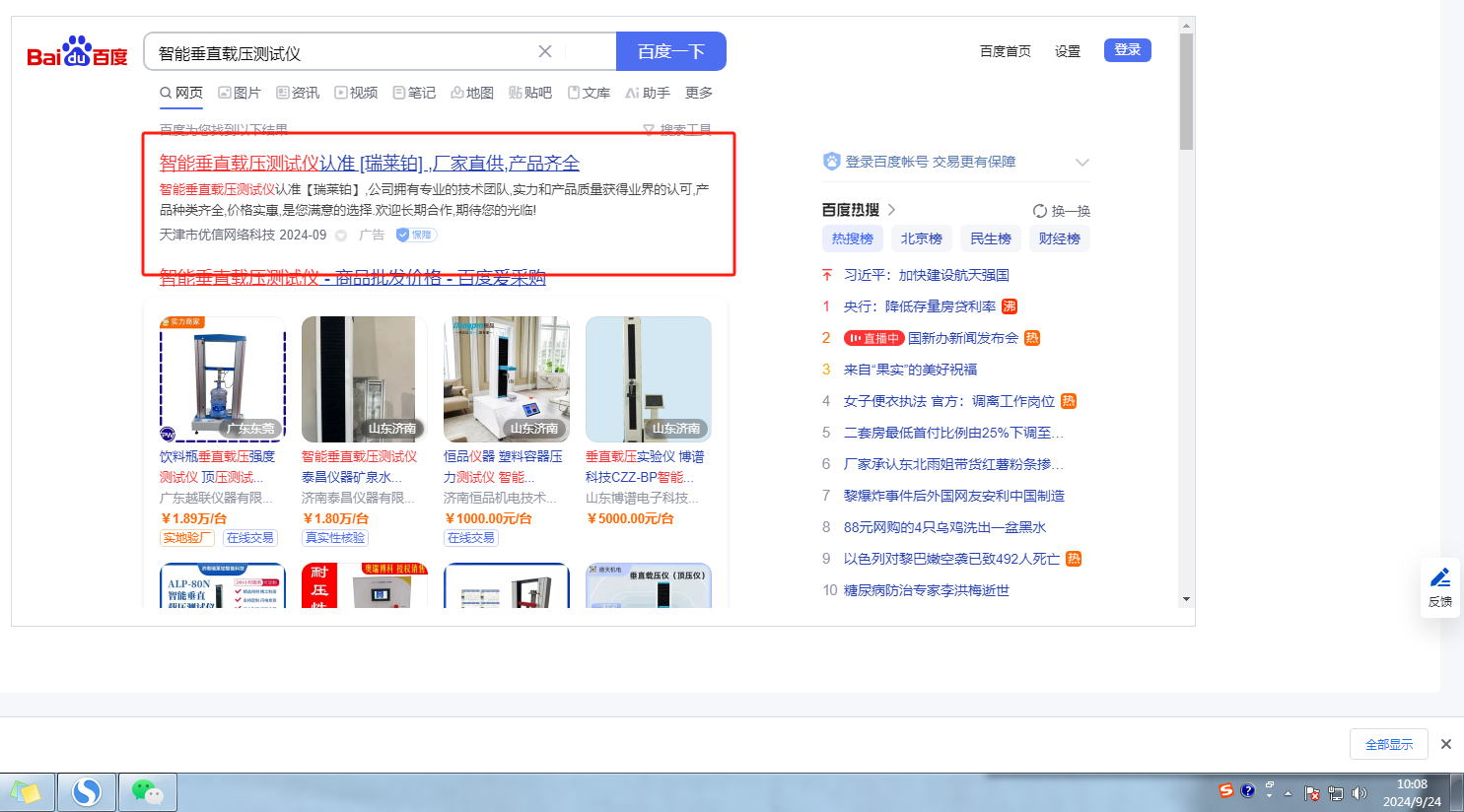Image resolution: width=1464 pixels, height=812 pixels.
Task: Select the 北京榜 hot list tab
Action: 922,238
